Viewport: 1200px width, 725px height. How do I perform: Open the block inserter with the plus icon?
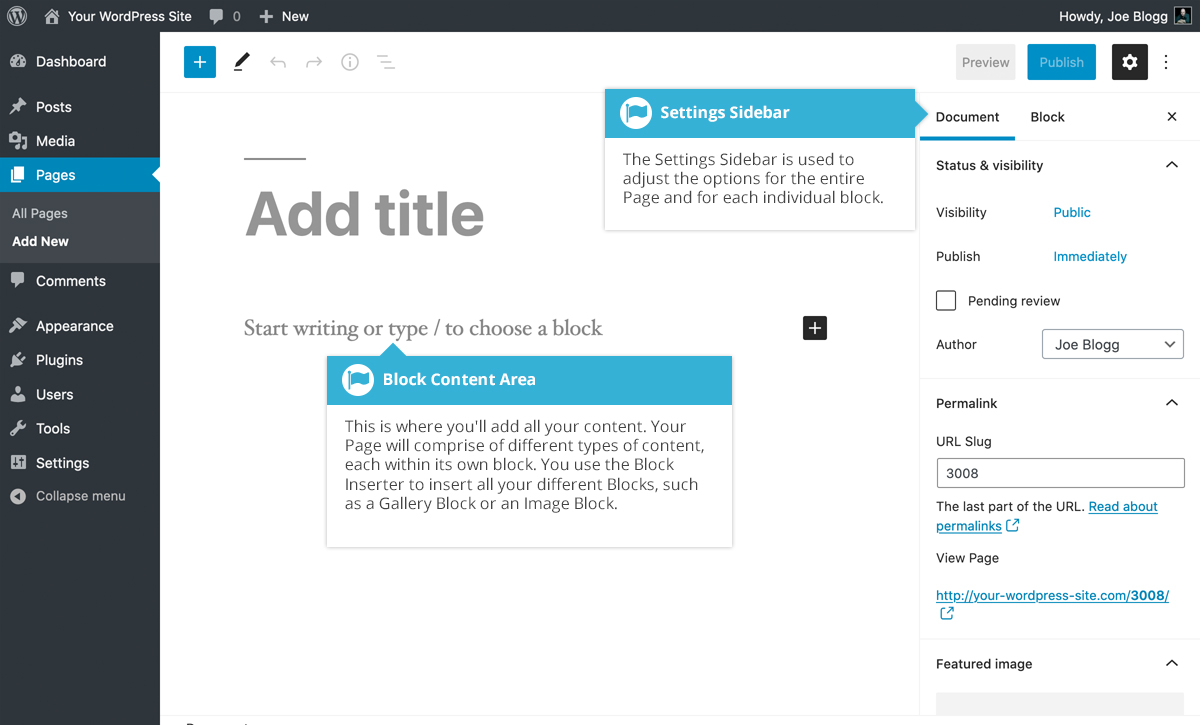(x=199, y=62)
